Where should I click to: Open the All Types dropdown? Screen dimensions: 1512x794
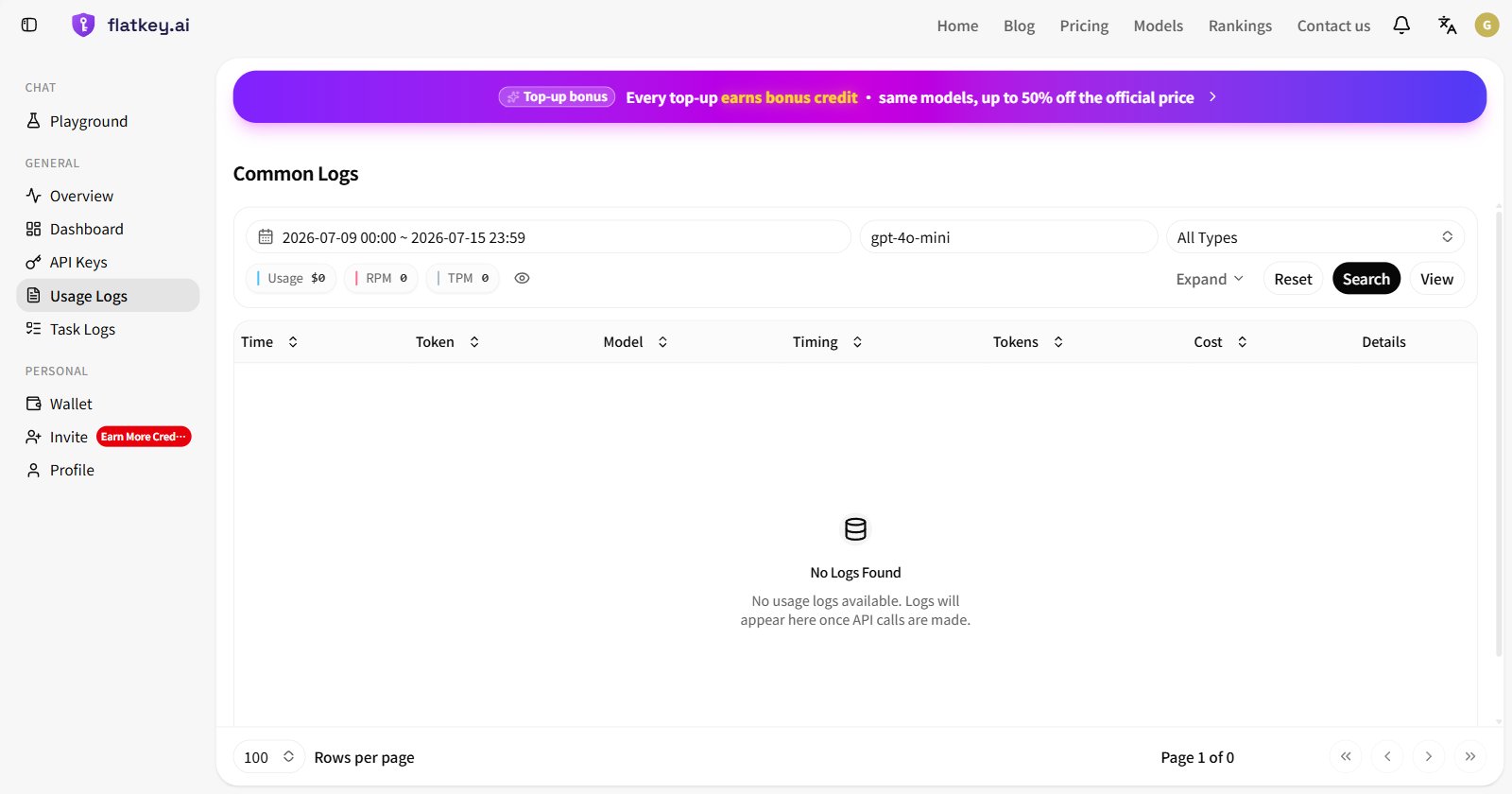(x=1314, y=237)
